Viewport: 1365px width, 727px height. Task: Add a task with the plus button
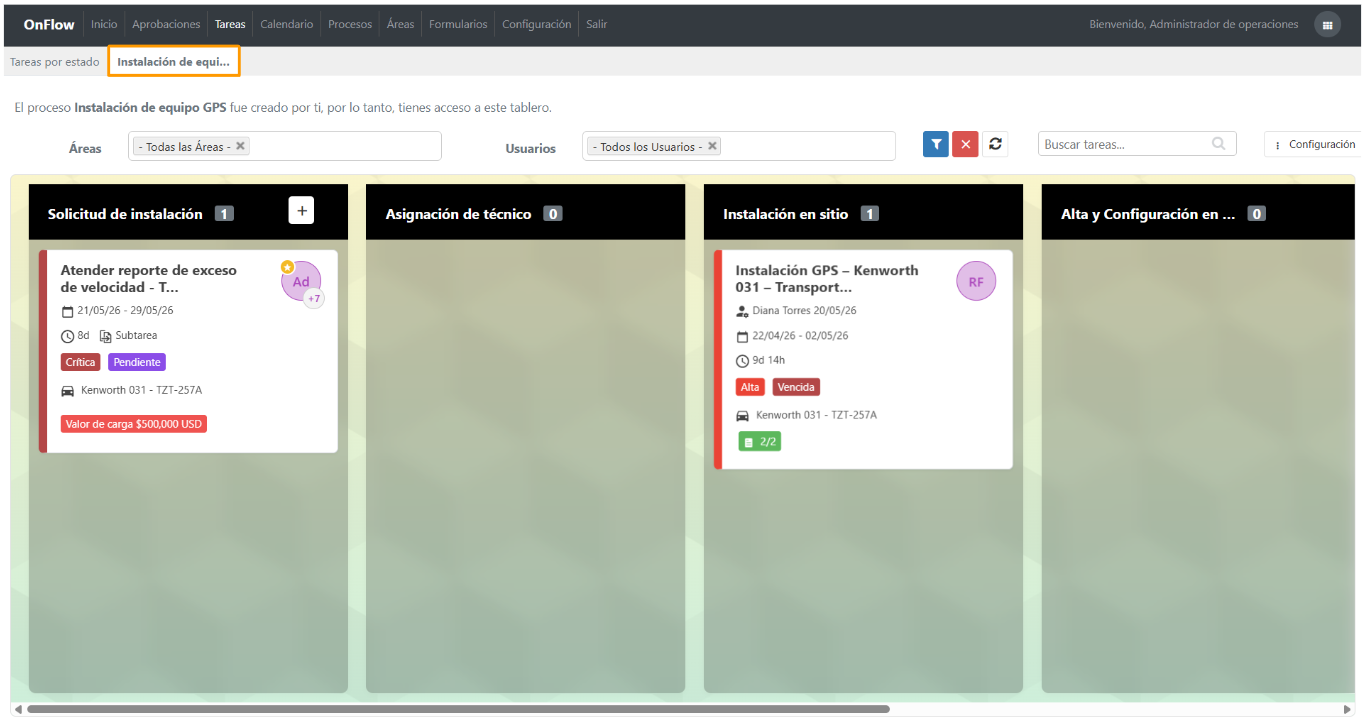click(301, 210)
